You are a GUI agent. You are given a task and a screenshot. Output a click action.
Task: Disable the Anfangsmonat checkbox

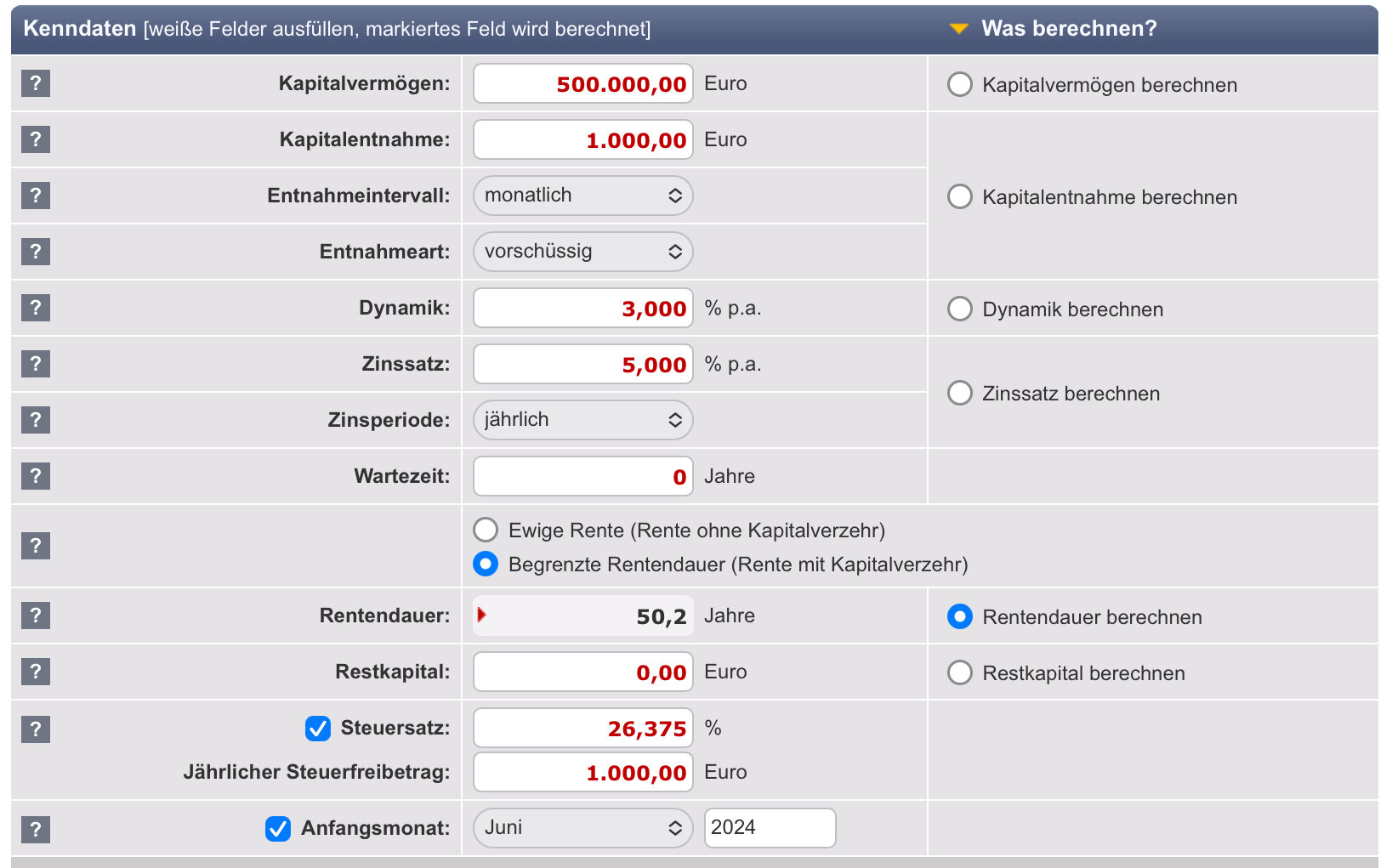[278, 829]
